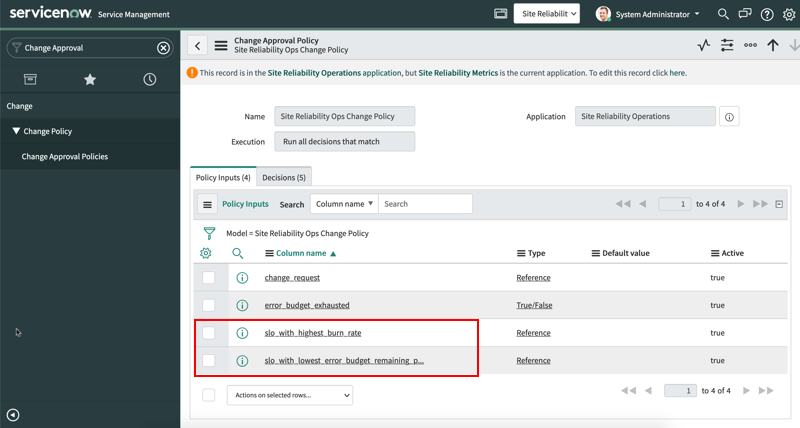Open Change Approval Policies module
This screenshot has width=800, height=428.
65,157
